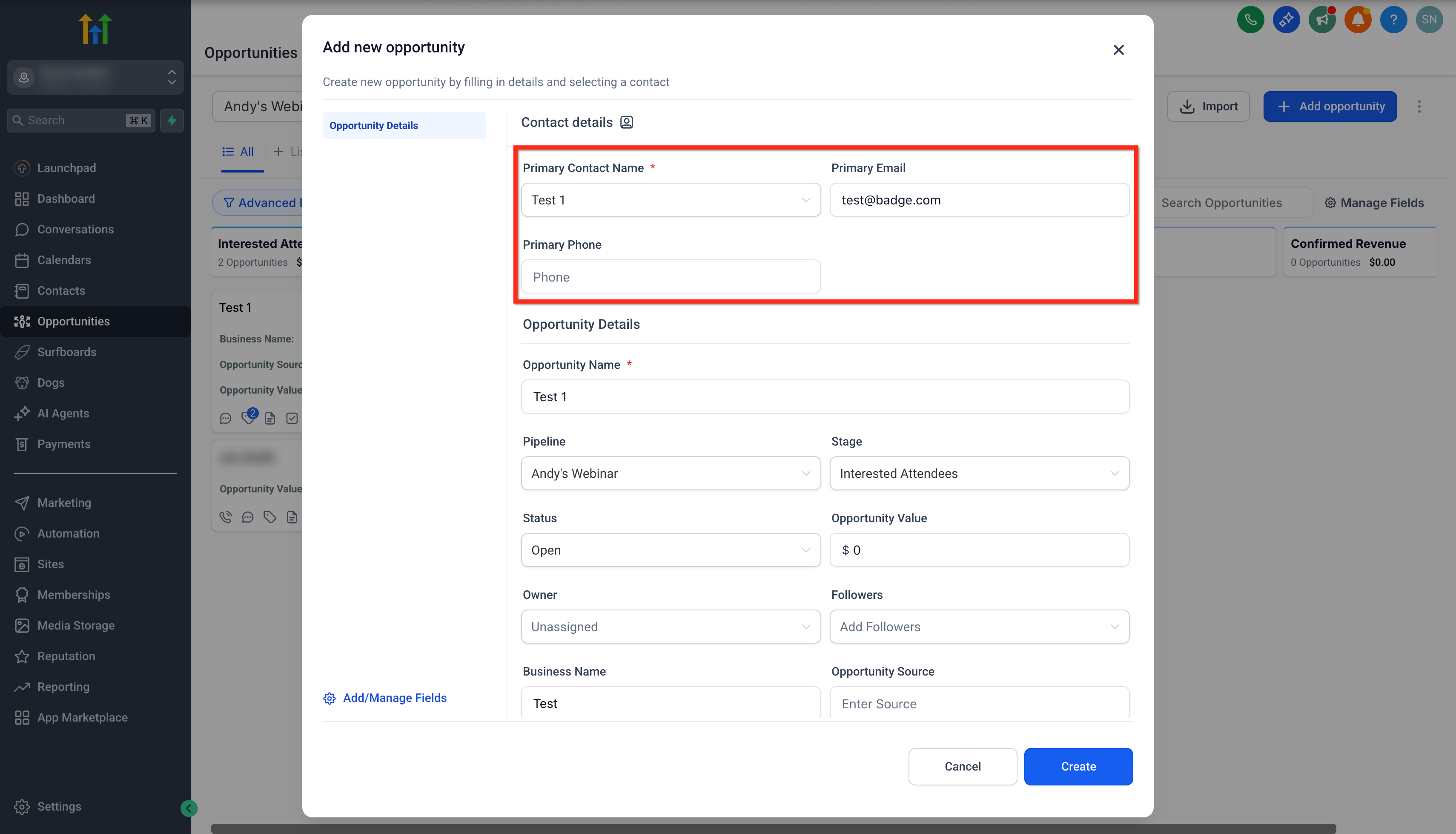The image size is (1456, 834).
Task: Open the Pipeline dropdown showing Andy's Webinar
Action: (670, 473)
